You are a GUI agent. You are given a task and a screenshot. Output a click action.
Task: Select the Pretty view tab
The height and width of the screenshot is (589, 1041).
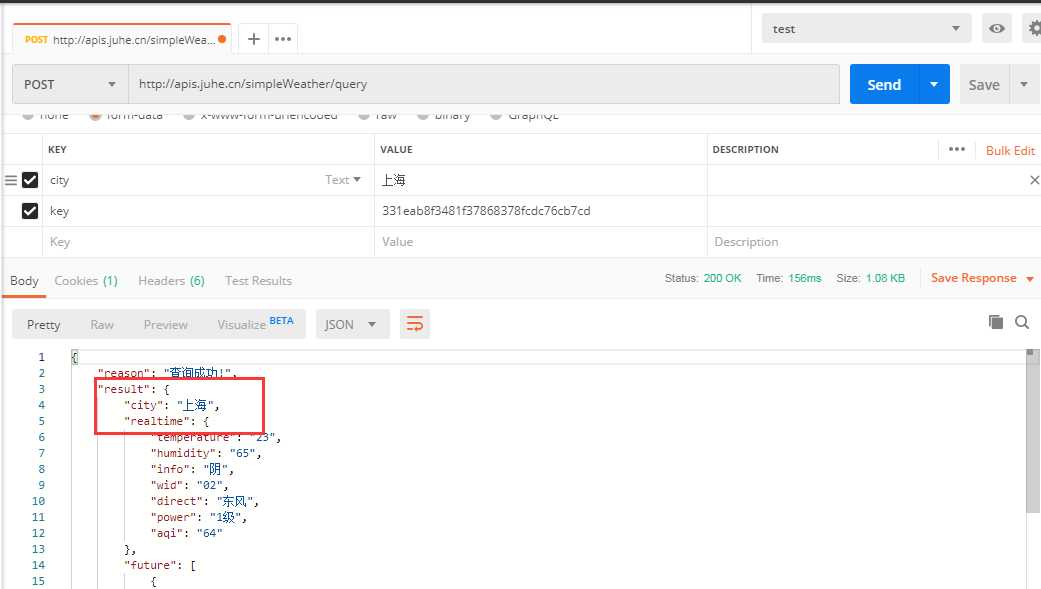(44, 325)
